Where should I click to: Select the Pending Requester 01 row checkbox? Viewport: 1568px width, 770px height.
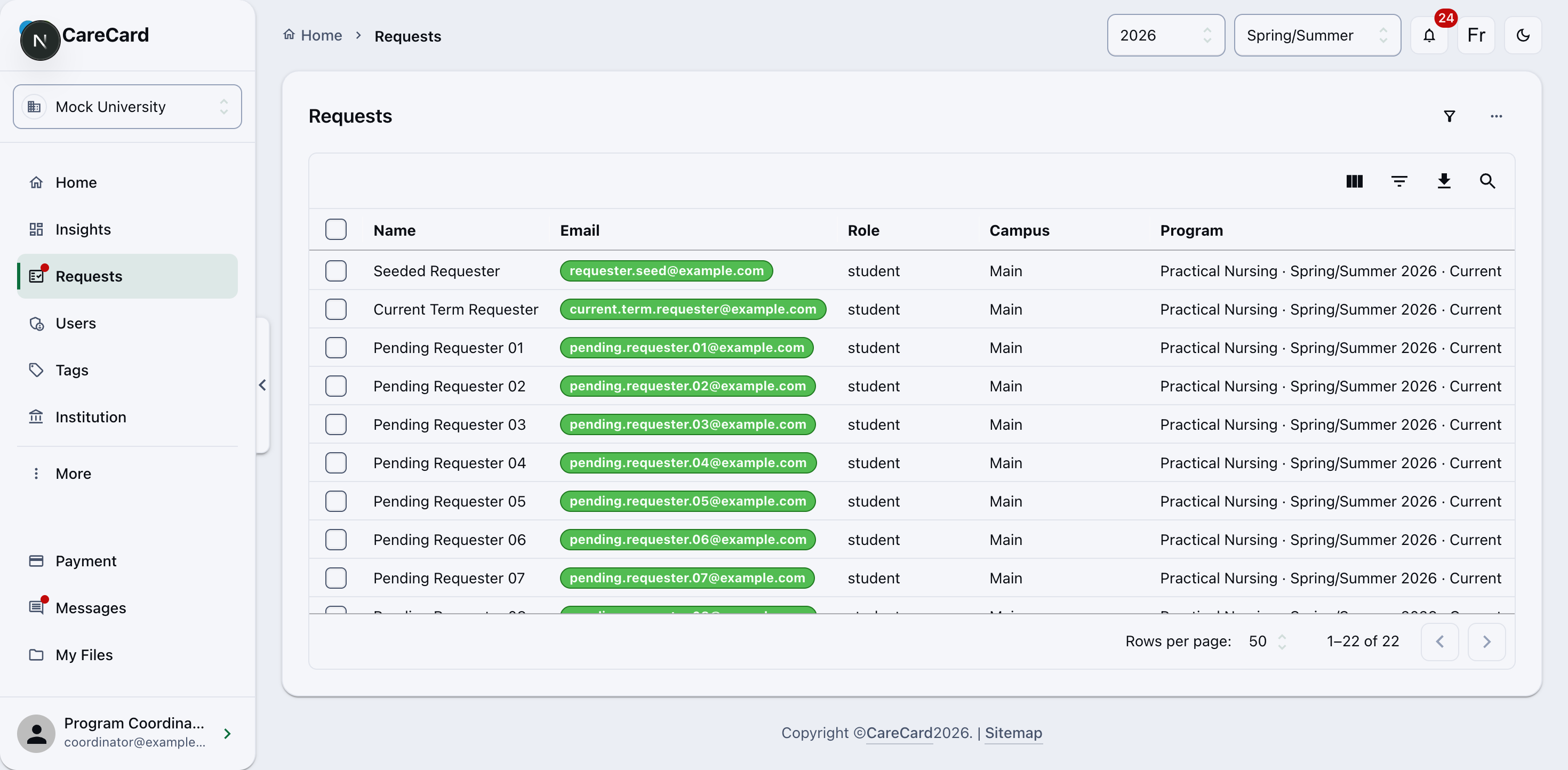click(x=335, y=348)
